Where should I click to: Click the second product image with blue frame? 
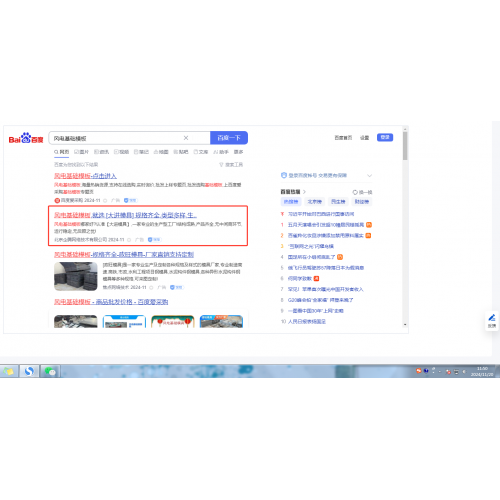coord(124,322)
